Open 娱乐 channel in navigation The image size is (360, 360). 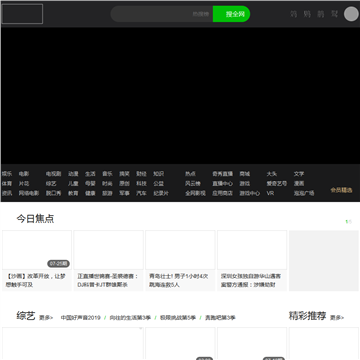7,174
